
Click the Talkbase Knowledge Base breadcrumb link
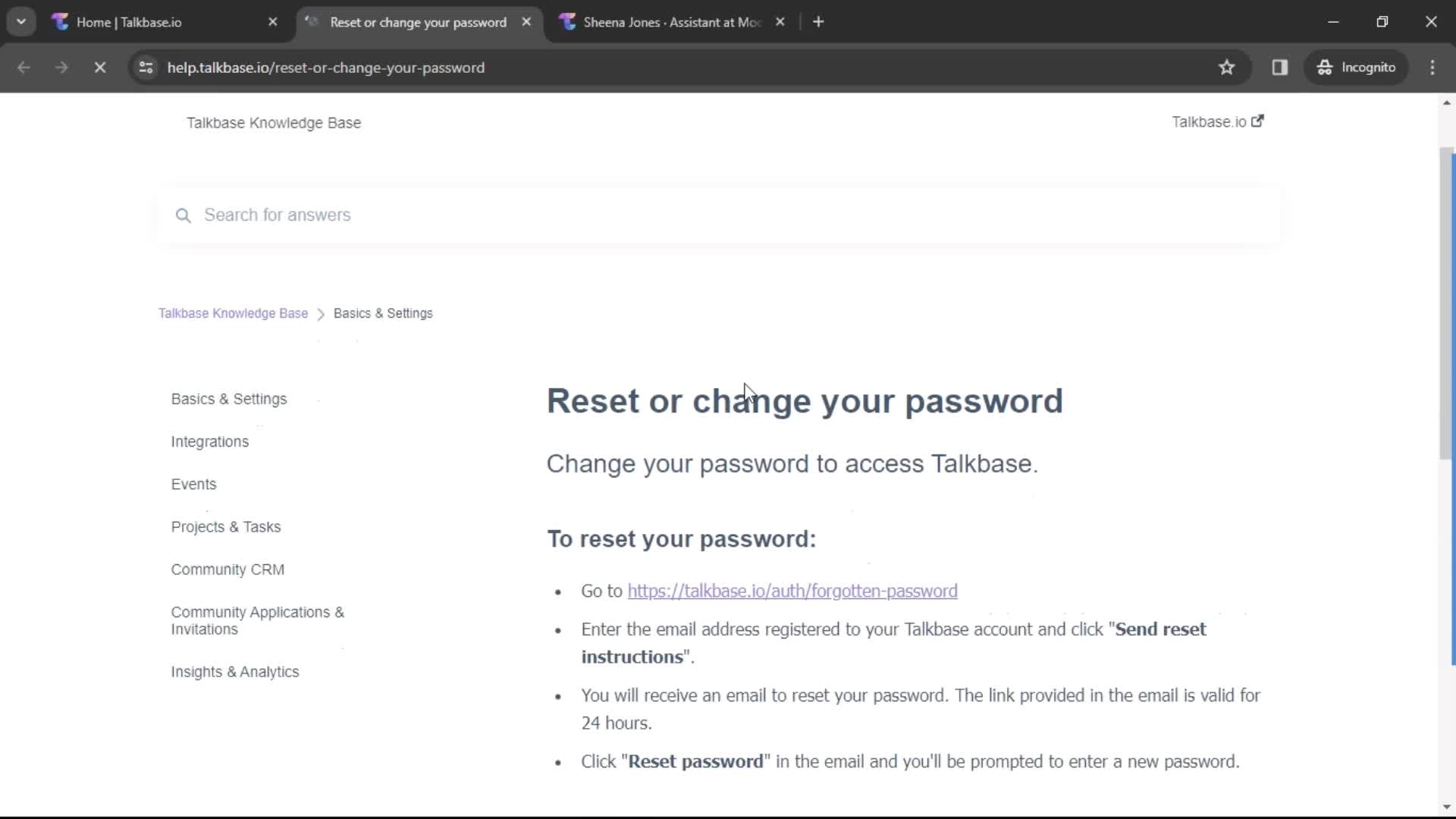point(233,313)
